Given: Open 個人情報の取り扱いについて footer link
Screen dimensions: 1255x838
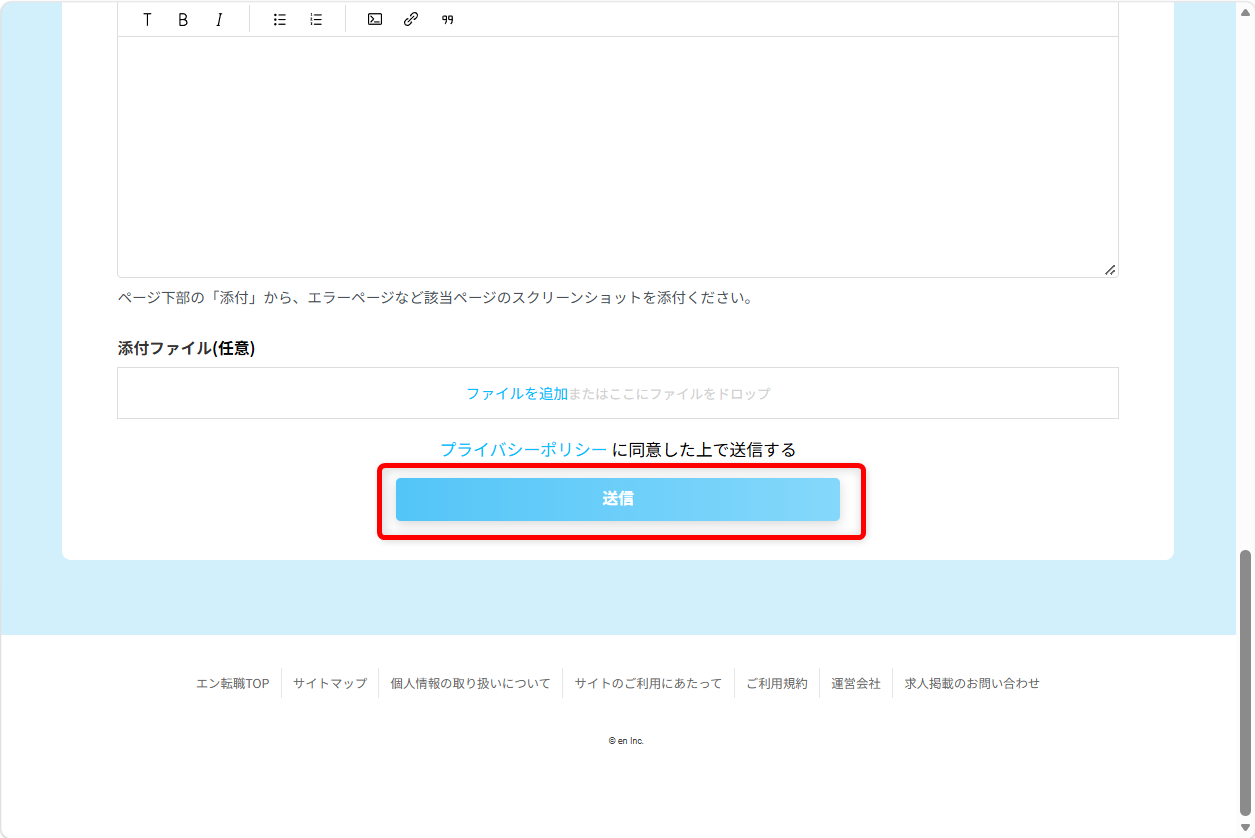Looking at the screenshot, I should click(470, 684).
